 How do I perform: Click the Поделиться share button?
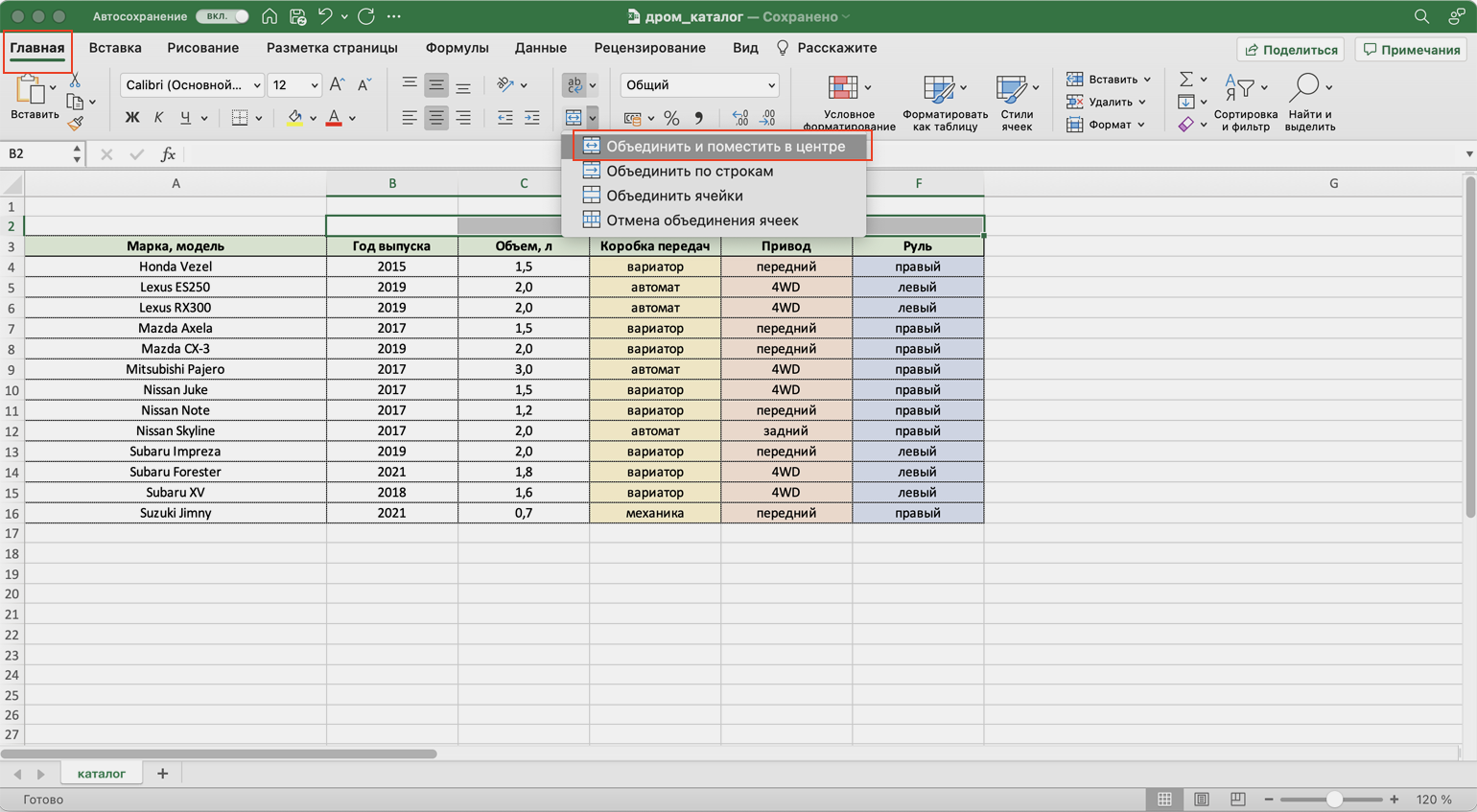coord(1291,50)
